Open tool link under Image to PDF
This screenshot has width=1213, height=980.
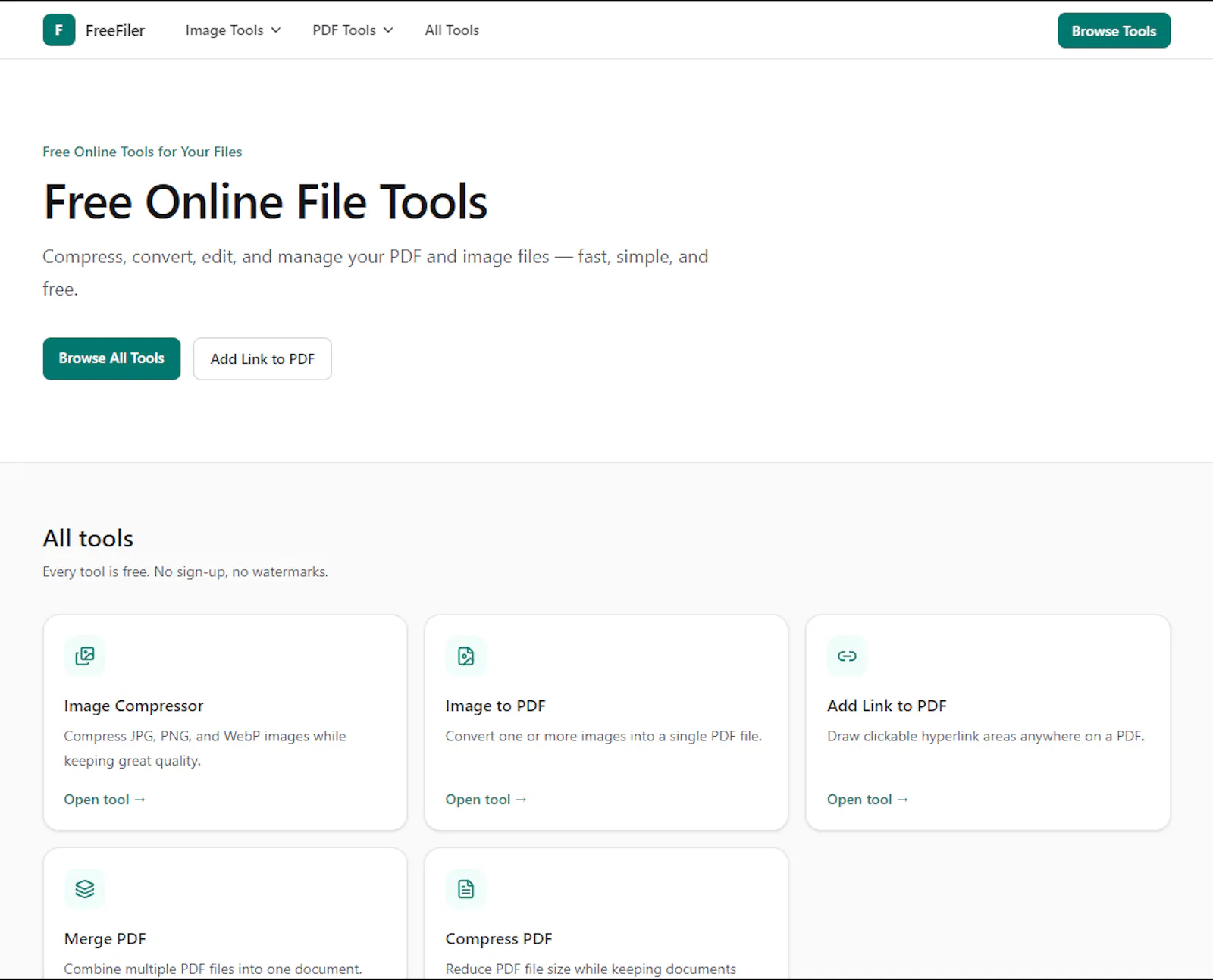pos(486,800)
